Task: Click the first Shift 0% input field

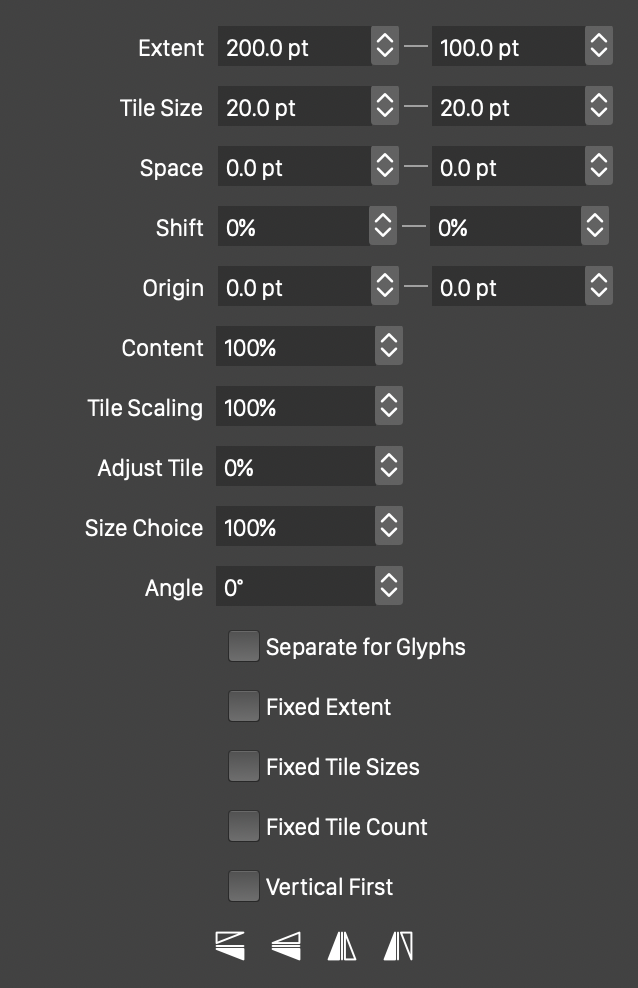Action: pos(293,226)
